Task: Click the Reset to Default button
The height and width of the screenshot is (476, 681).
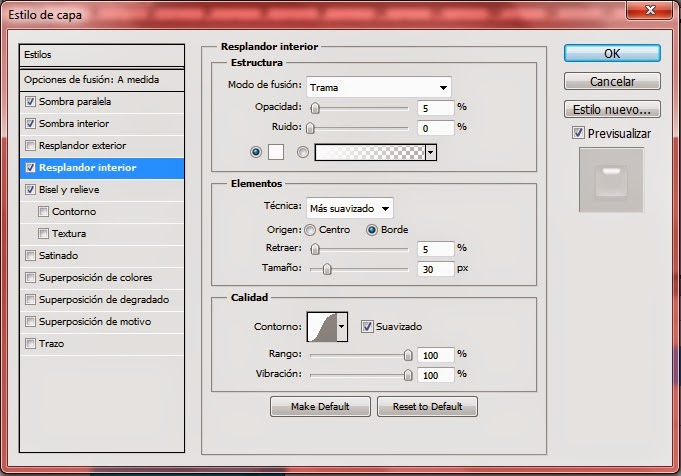Action: click(427, 407)
